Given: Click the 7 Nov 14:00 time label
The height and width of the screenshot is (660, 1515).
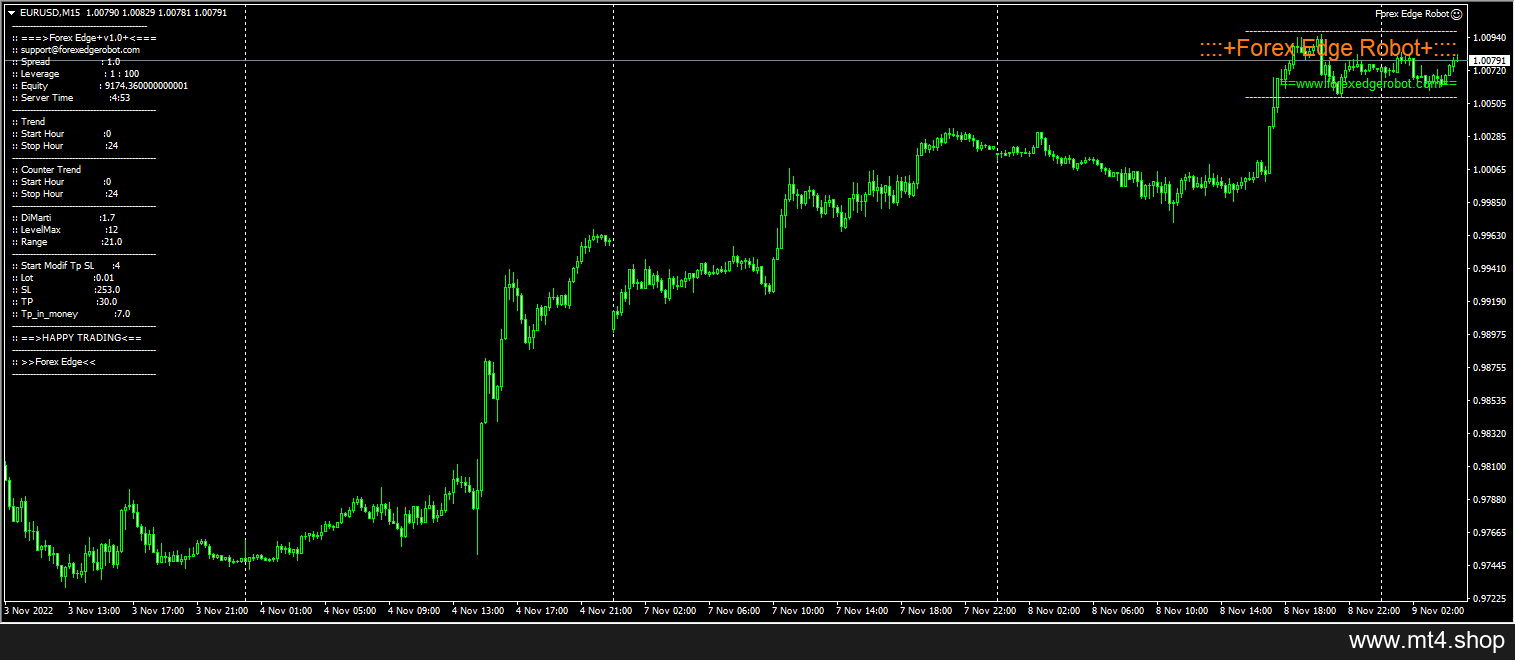Looking at the screenshot, I should pyautogui.click(x=862, y=609).
